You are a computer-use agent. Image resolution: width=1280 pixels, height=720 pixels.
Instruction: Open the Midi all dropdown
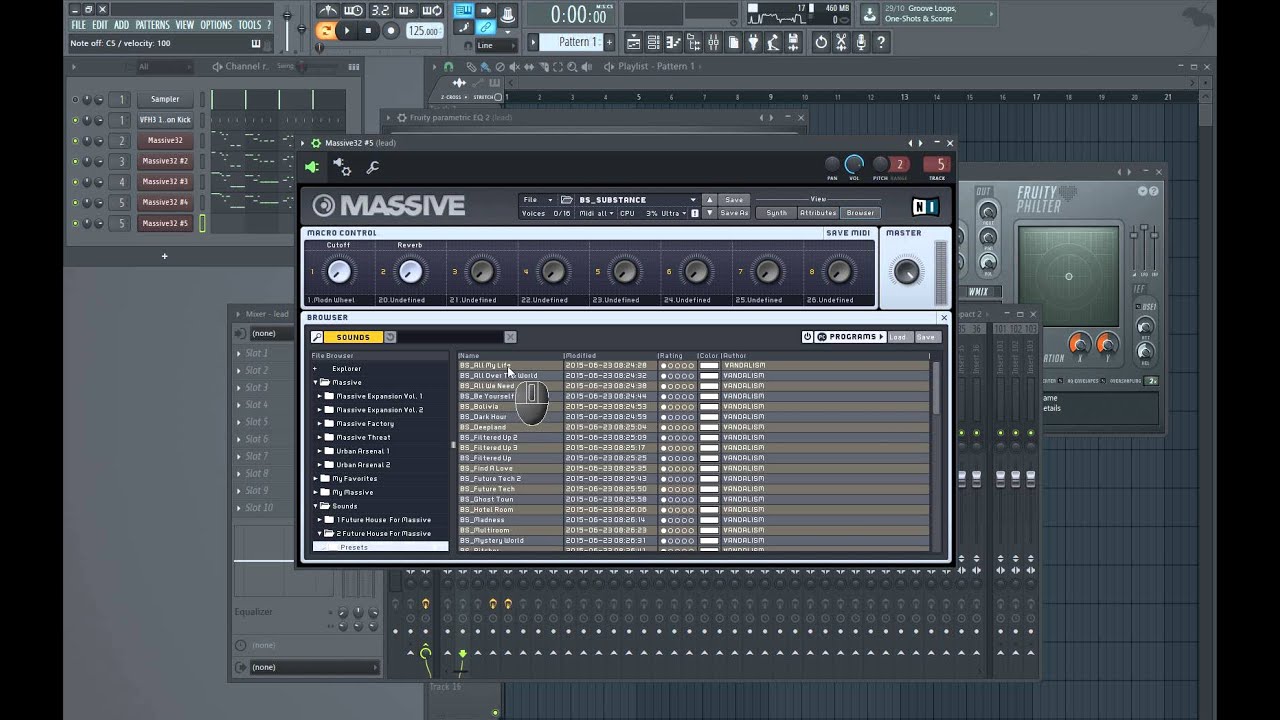(596, 213)
